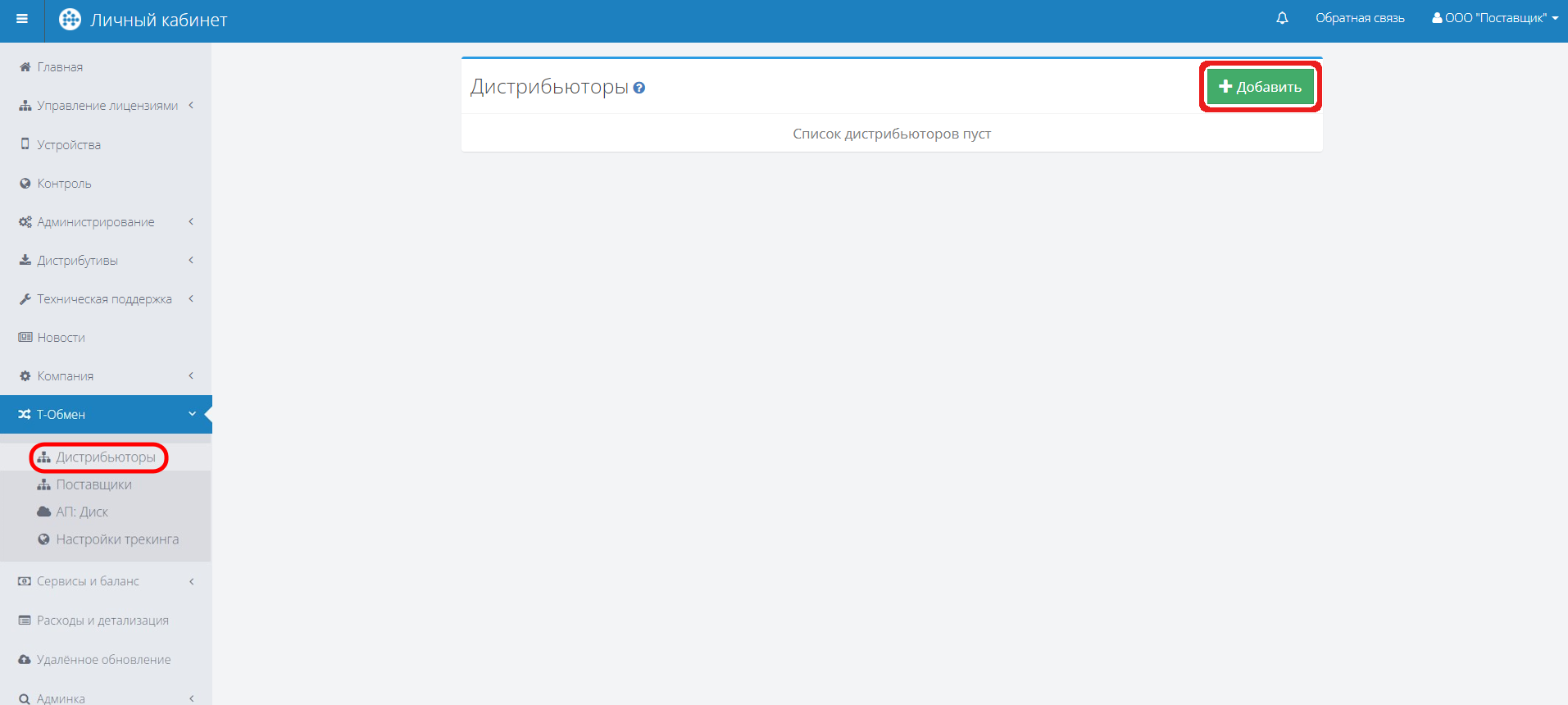Click the Личный кабинет logo icon
1568x705 pixels.
(x=70, y=20)
